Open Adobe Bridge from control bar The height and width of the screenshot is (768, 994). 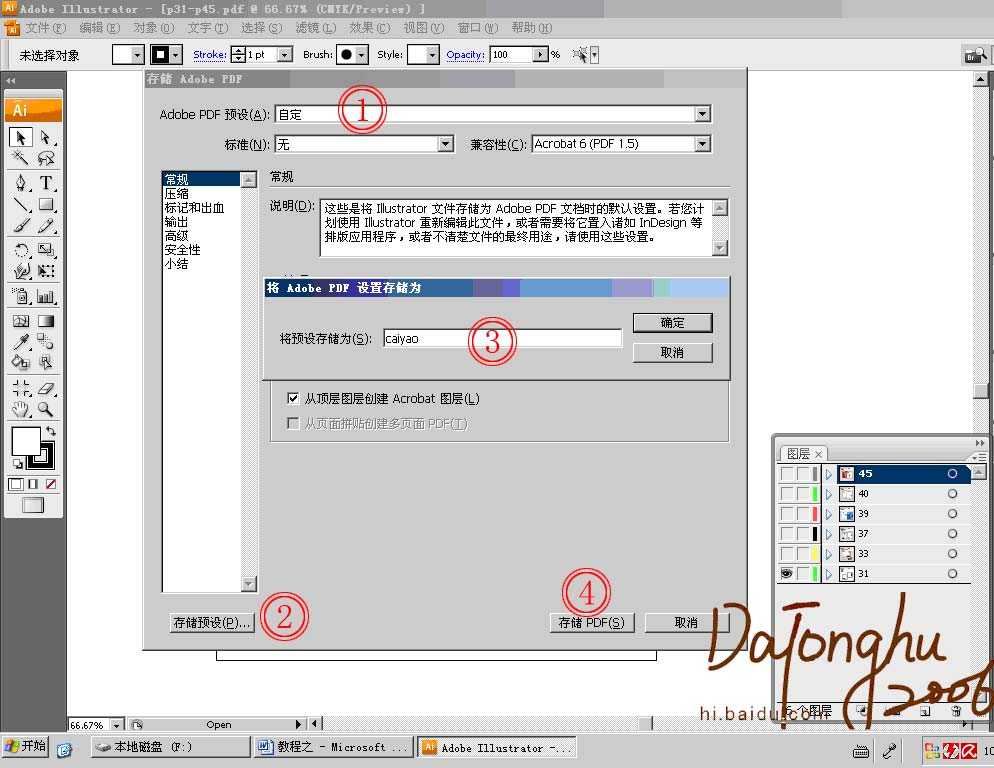pos(975,55)
